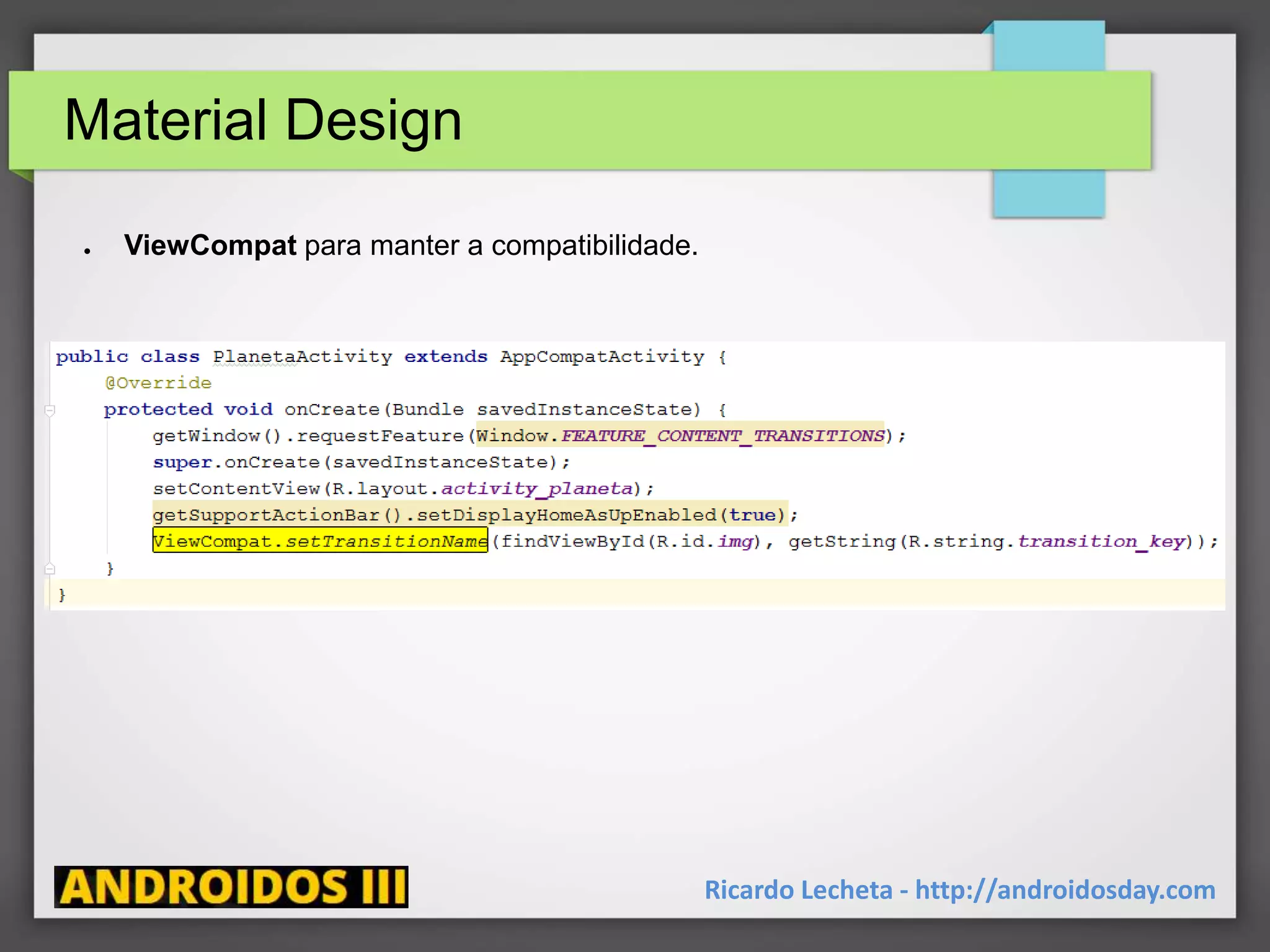Click the 'Ricardo Lecheta' author name

799,890
